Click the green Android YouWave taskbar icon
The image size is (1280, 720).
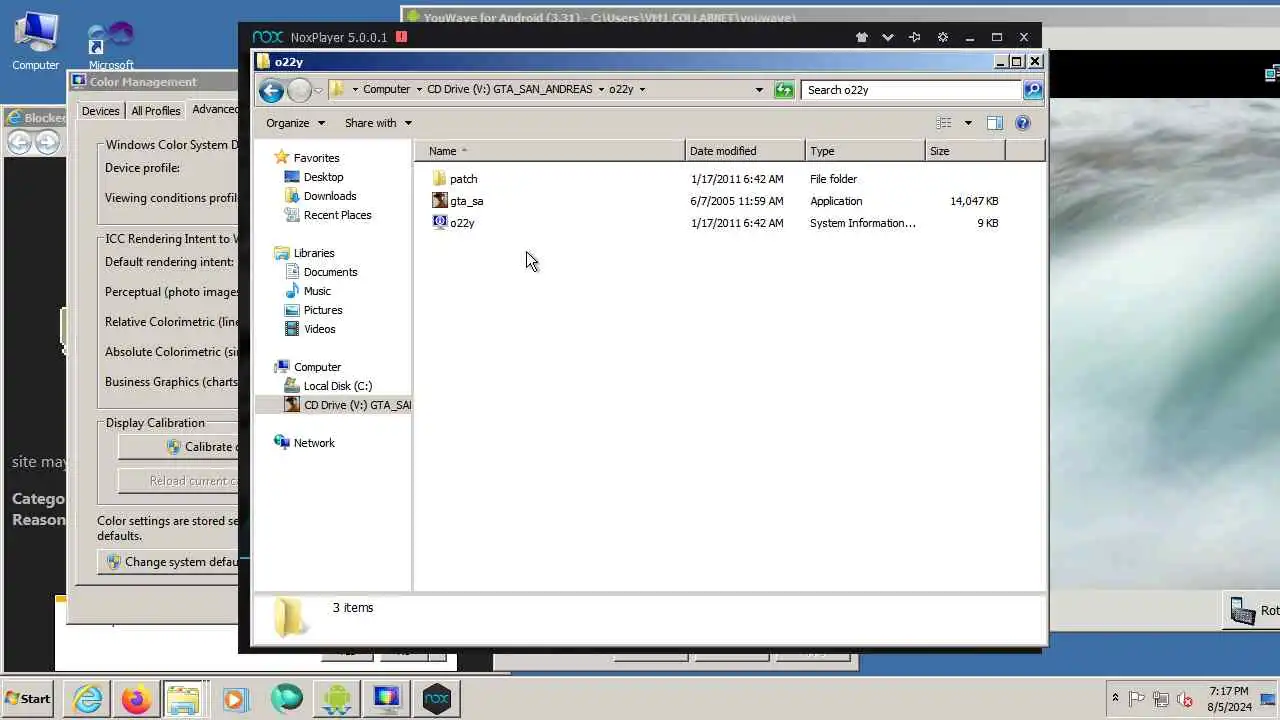(336, 699)
